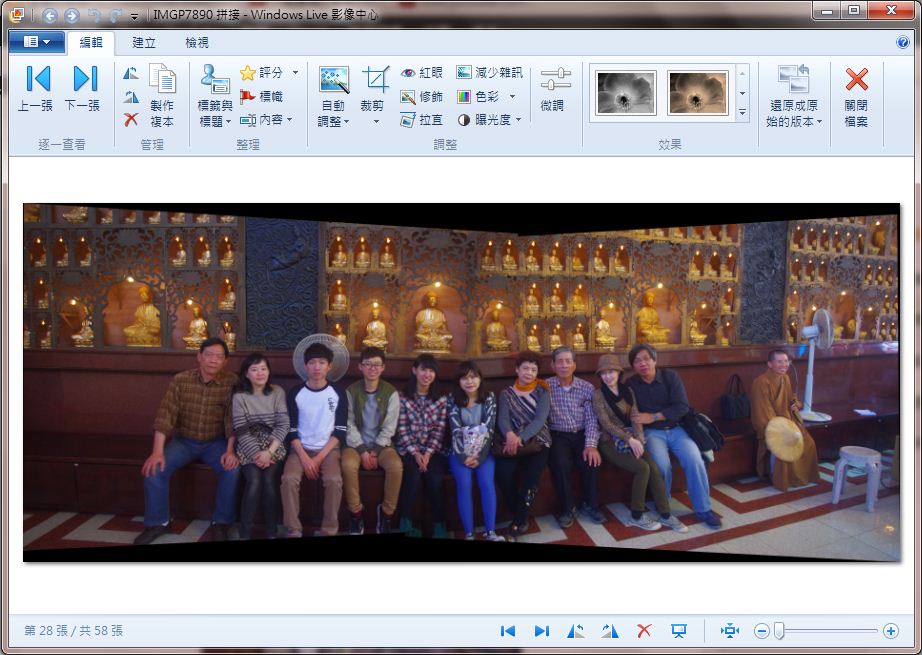Screen dimensions: 922x655
Task: Open the 裁剪 crop options arrow
Action: (x=376, y=122)
